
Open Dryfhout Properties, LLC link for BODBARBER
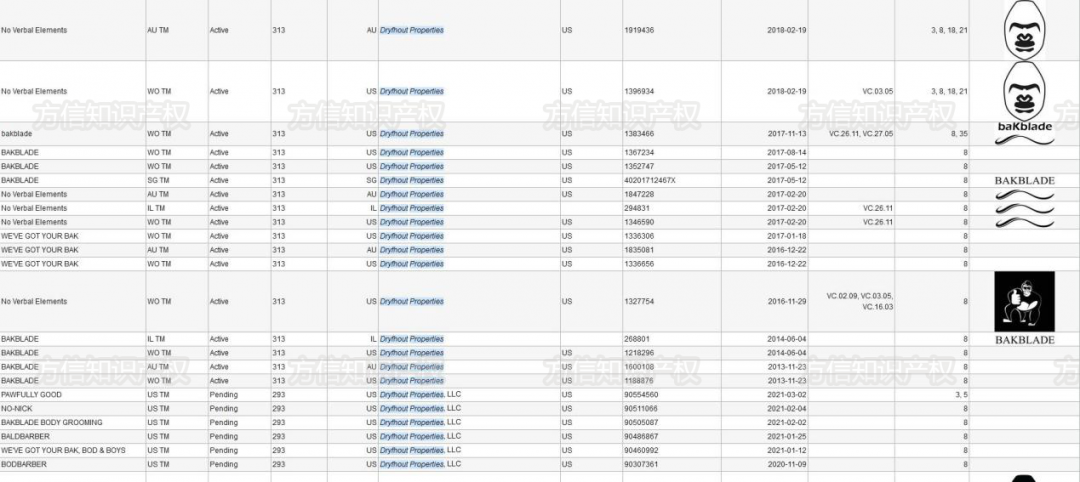point(420,464)
